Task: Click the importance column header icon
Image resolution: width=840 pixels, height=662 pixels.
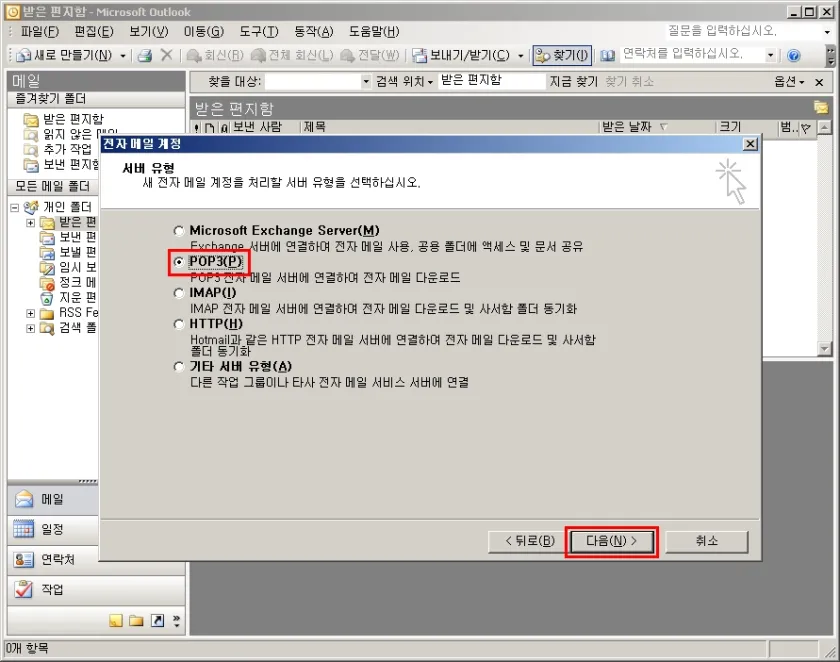Action: pos(197,128)
